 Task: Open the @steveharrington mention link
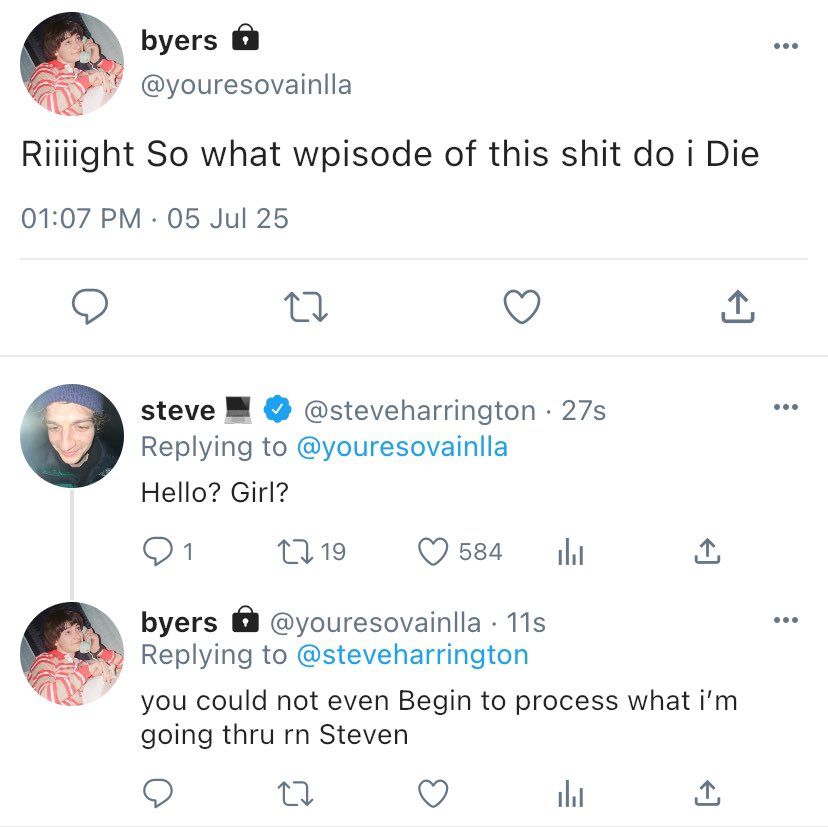tap(413, 655)
